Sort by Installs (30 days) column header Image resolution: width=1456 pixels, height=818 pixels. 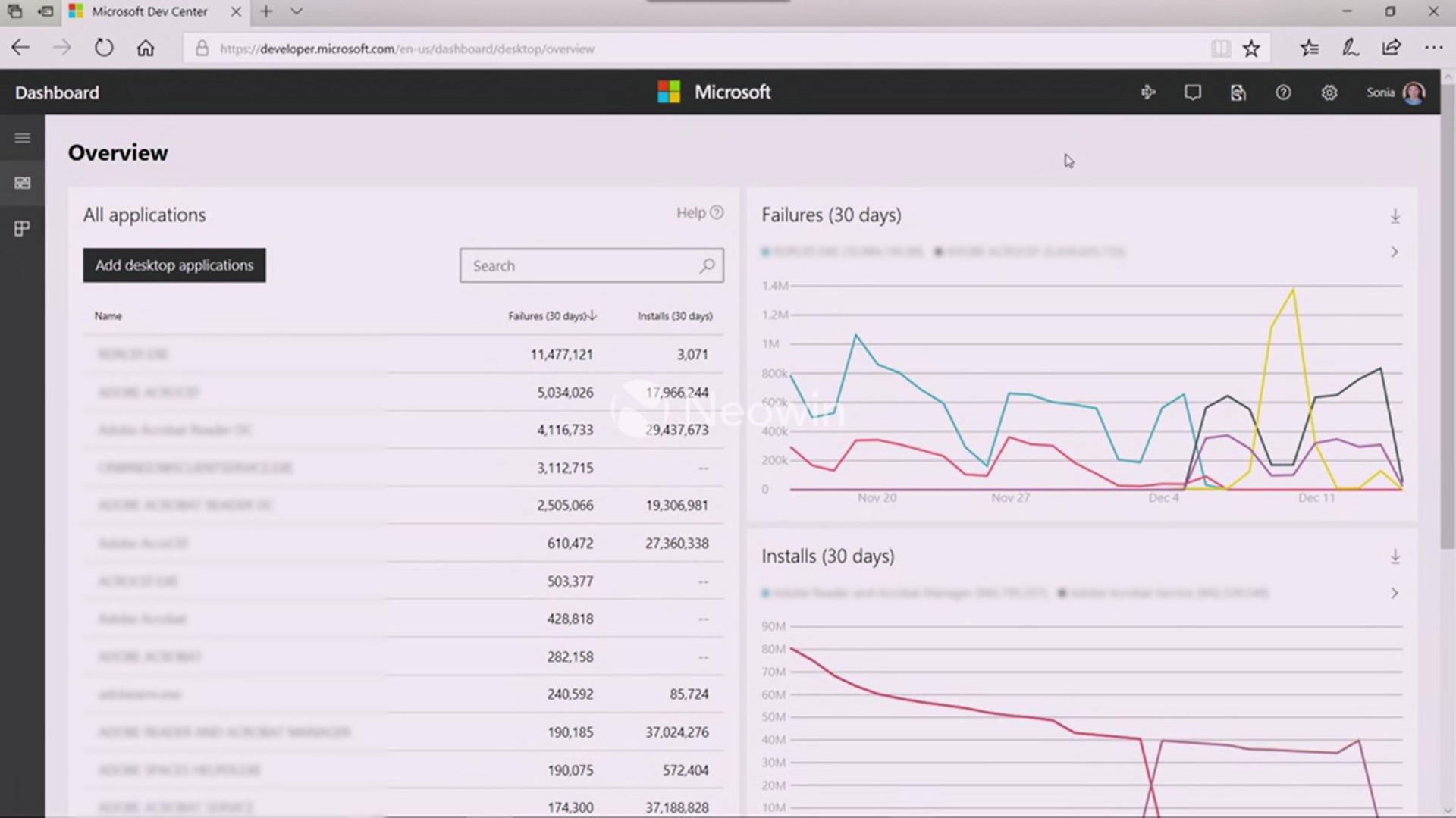pos(675,316)
